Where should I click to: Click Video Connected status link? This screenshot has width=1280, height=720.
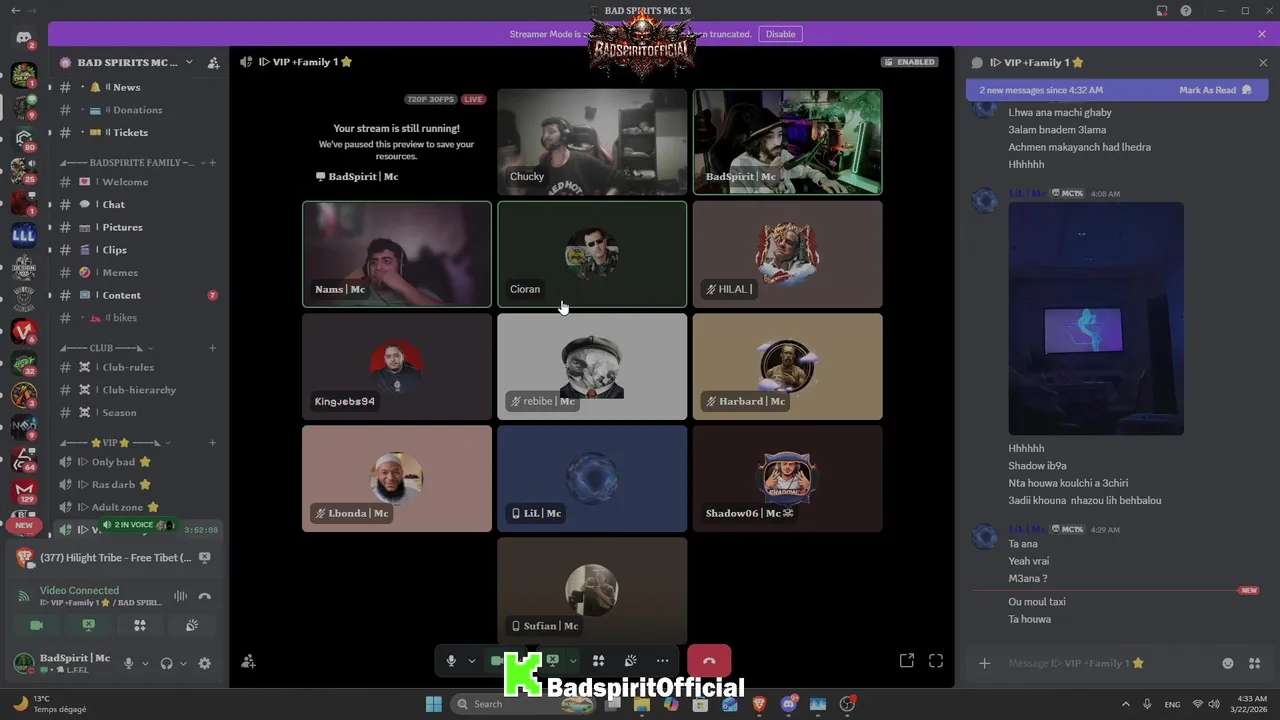click(x=79, y=590)
